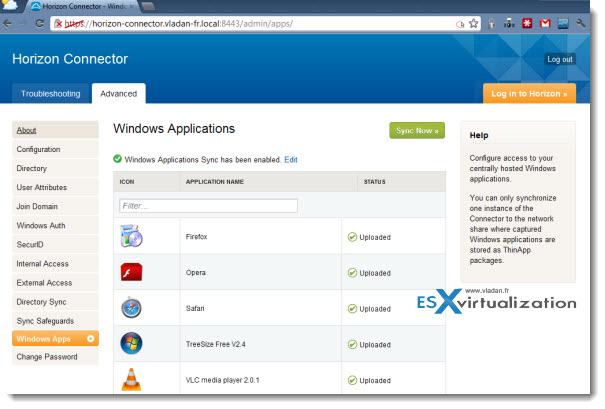Click the Log in to Horizon button
605x409 pixels.
[529, 94]
